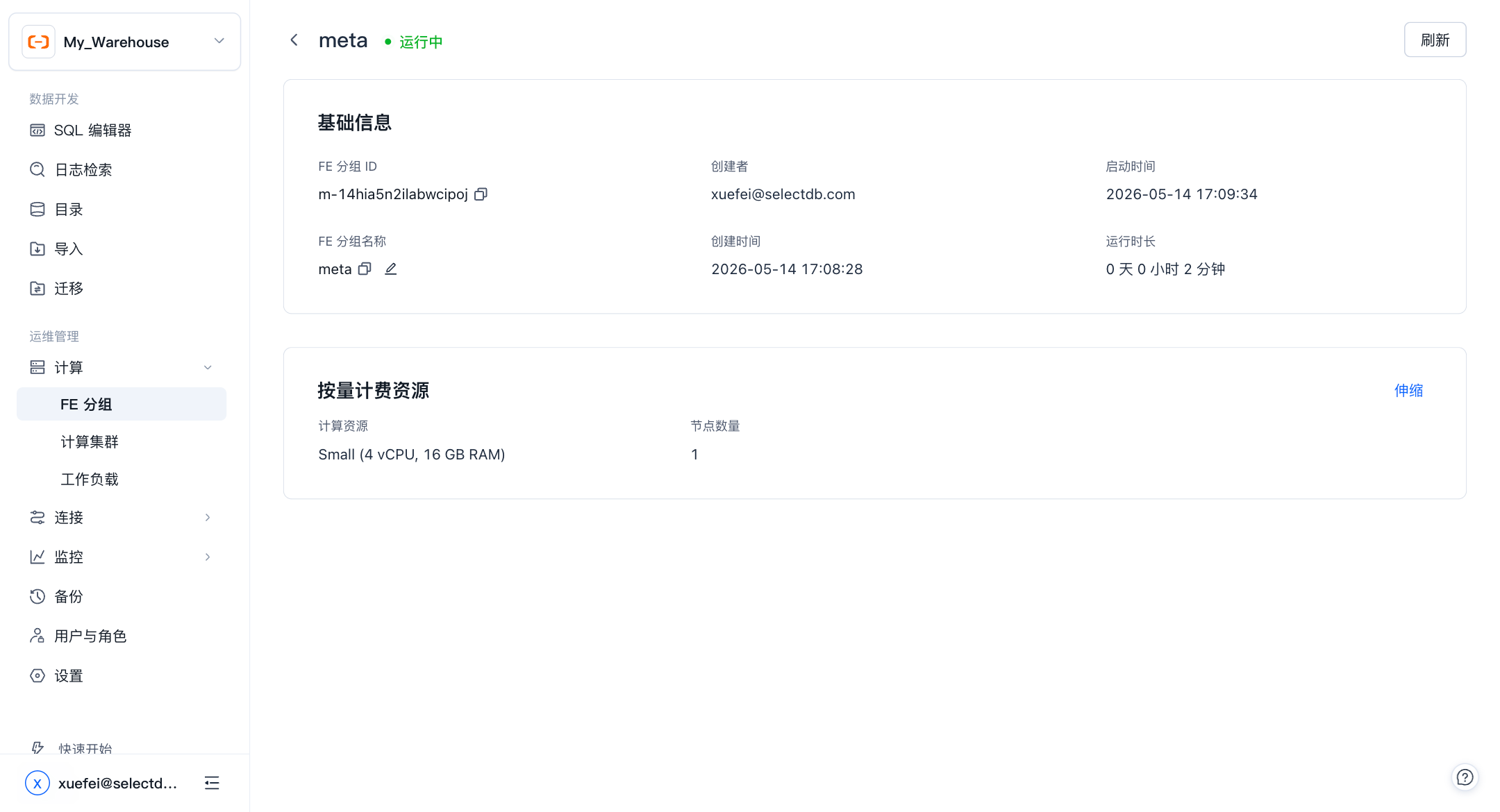Open 导入 menu item
Image resolution: width=1500 pixels, height=812 pixels.
click(122, 249)
